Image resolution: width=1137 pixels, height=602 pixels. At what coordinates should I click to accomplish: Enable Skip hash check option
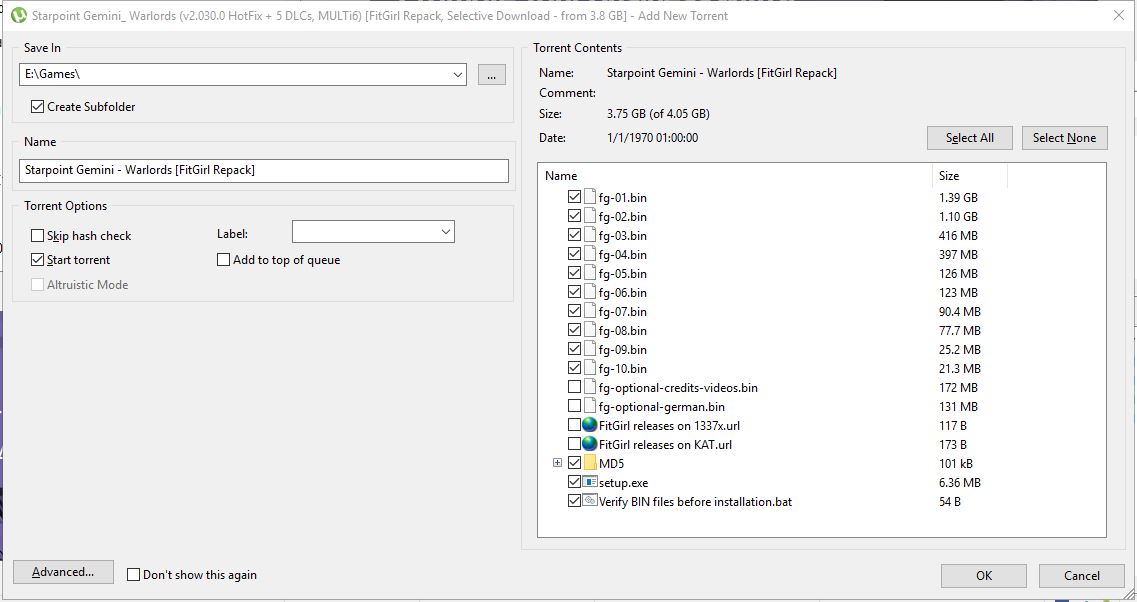click(38, 236)
